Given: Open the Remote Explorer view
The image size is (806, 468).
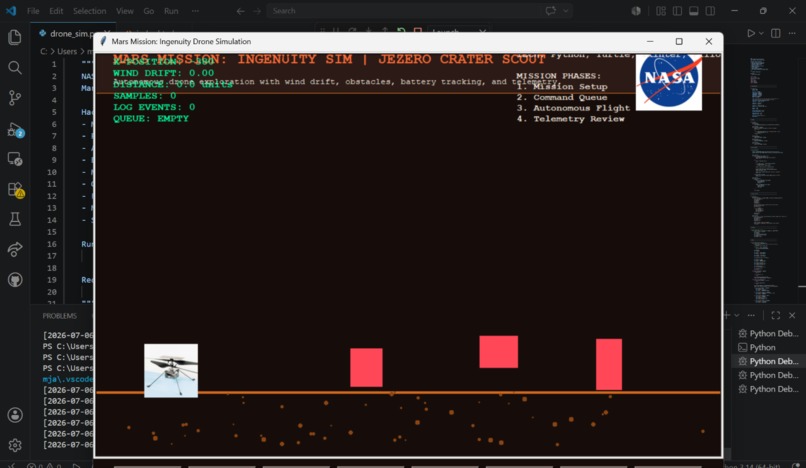Looking at the screenshot, I should pyautogui.click(x=15, y=159).
